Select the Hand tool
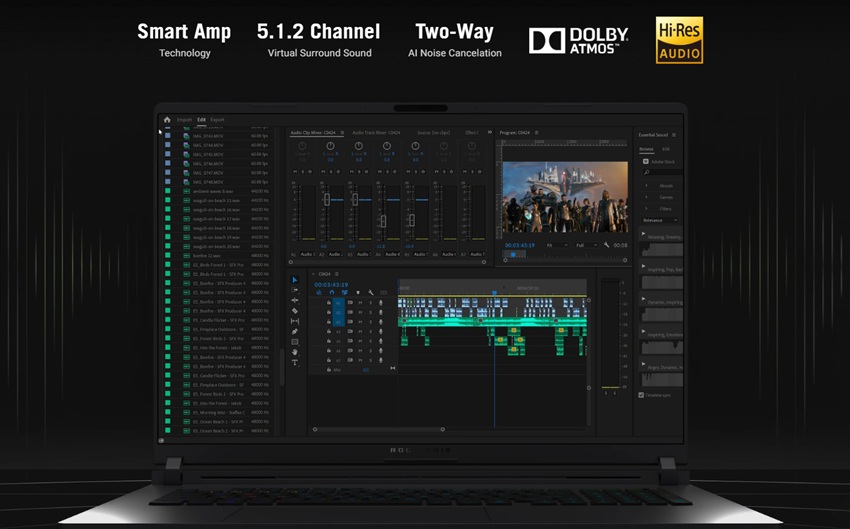The width and height of the screenshot is (850, 529). point(295,352)
